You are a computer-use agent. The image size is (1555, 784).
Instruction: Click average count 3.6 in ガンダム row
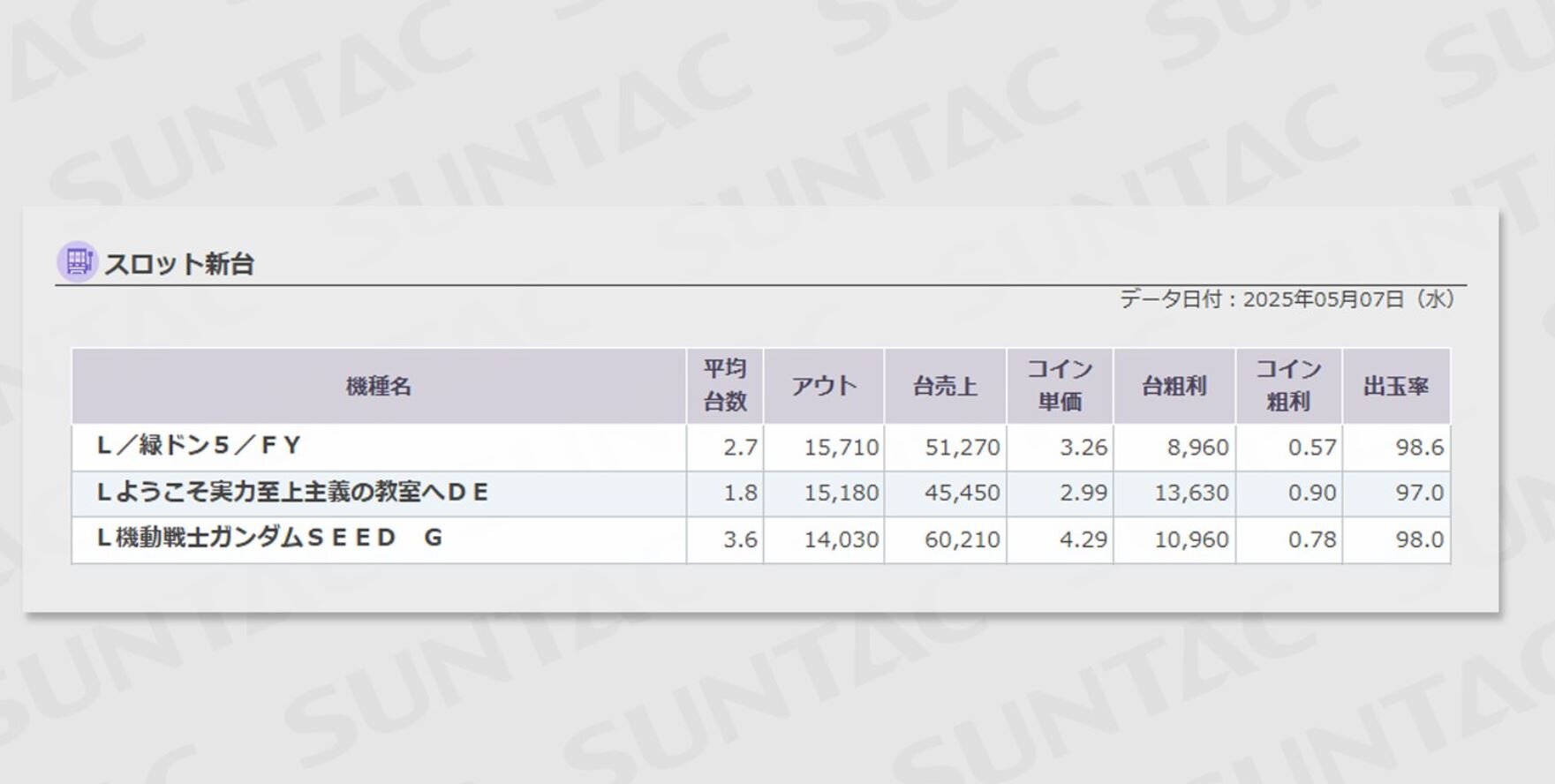pos(740,539)
